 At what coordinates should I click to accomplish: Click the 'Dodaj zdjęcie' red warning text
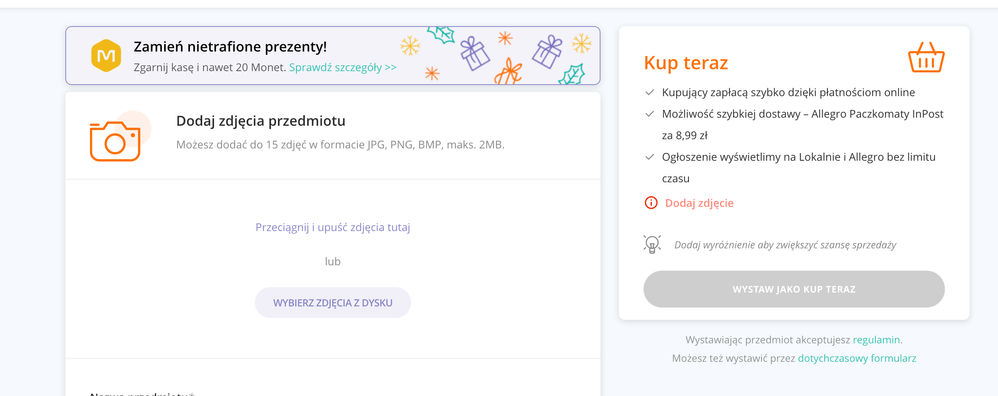tap(699, 203)
